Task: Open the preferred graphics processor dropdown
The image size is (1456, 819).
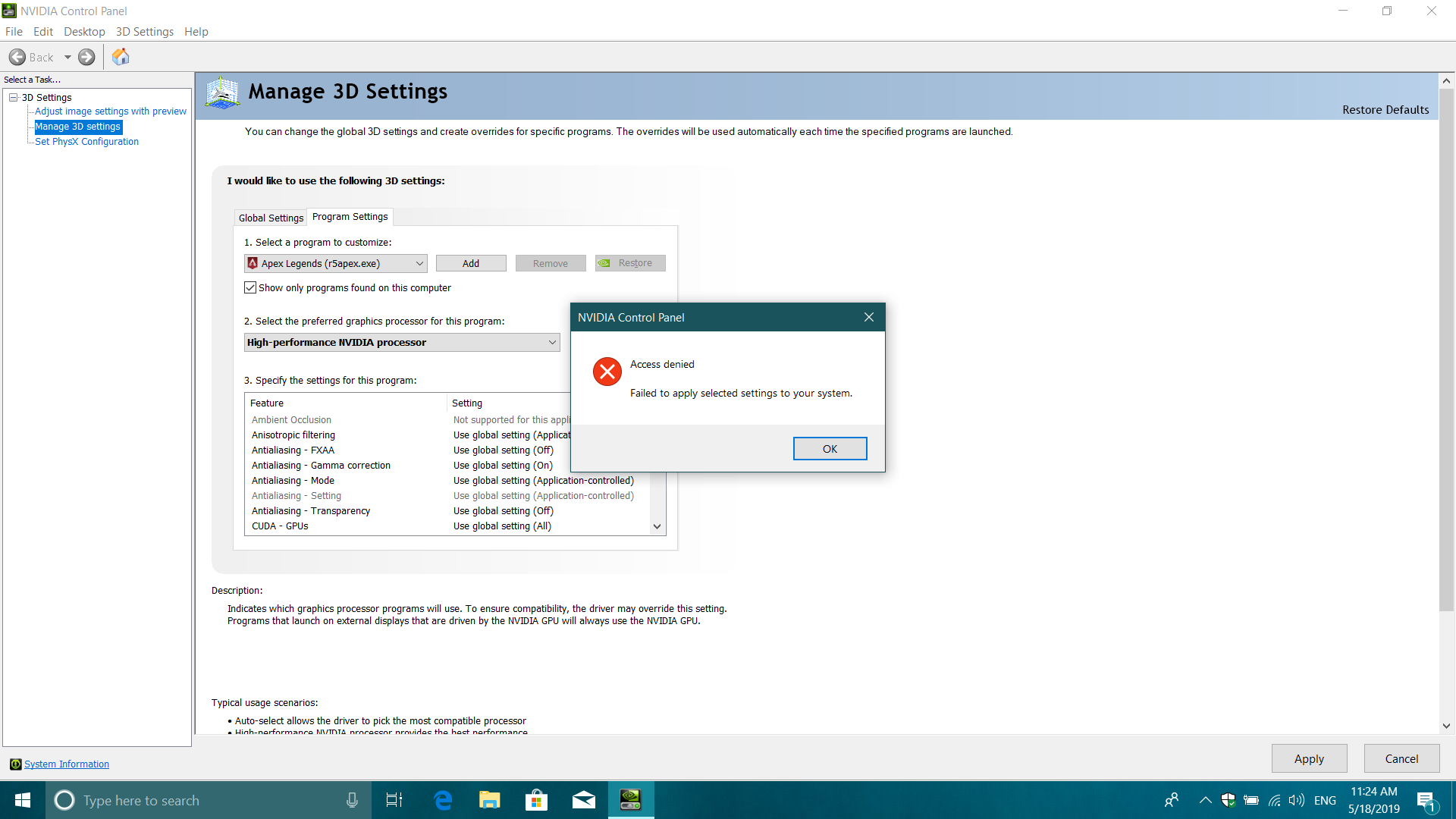Action: pos(402,343)
